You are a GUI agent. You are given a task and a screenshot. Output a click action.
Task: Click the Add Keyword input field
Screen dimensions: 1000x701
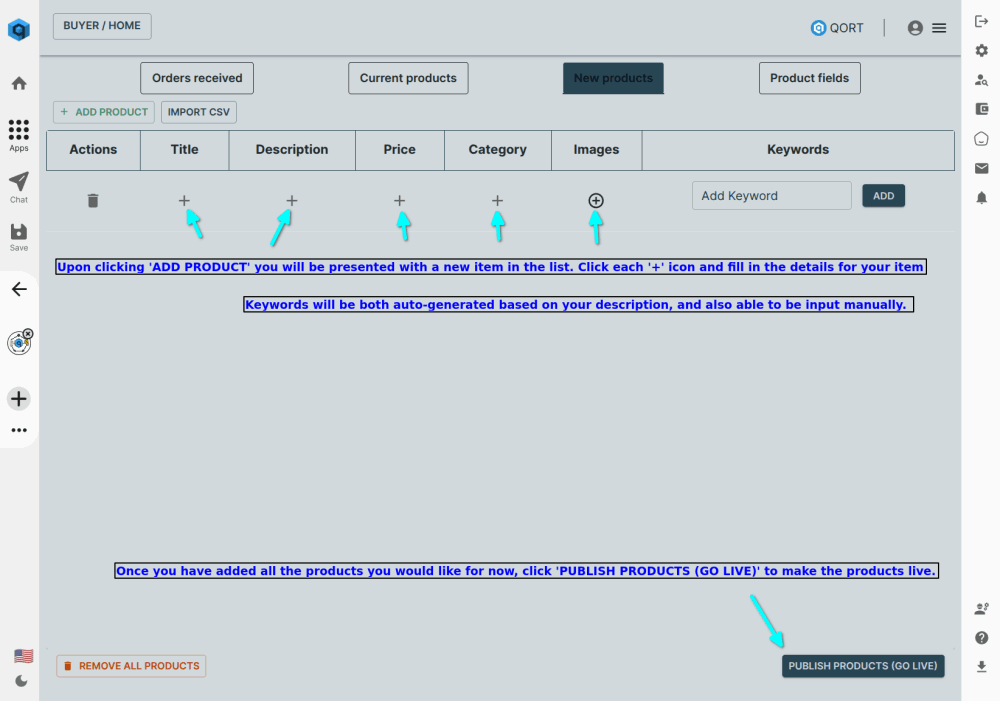[771, 196]
